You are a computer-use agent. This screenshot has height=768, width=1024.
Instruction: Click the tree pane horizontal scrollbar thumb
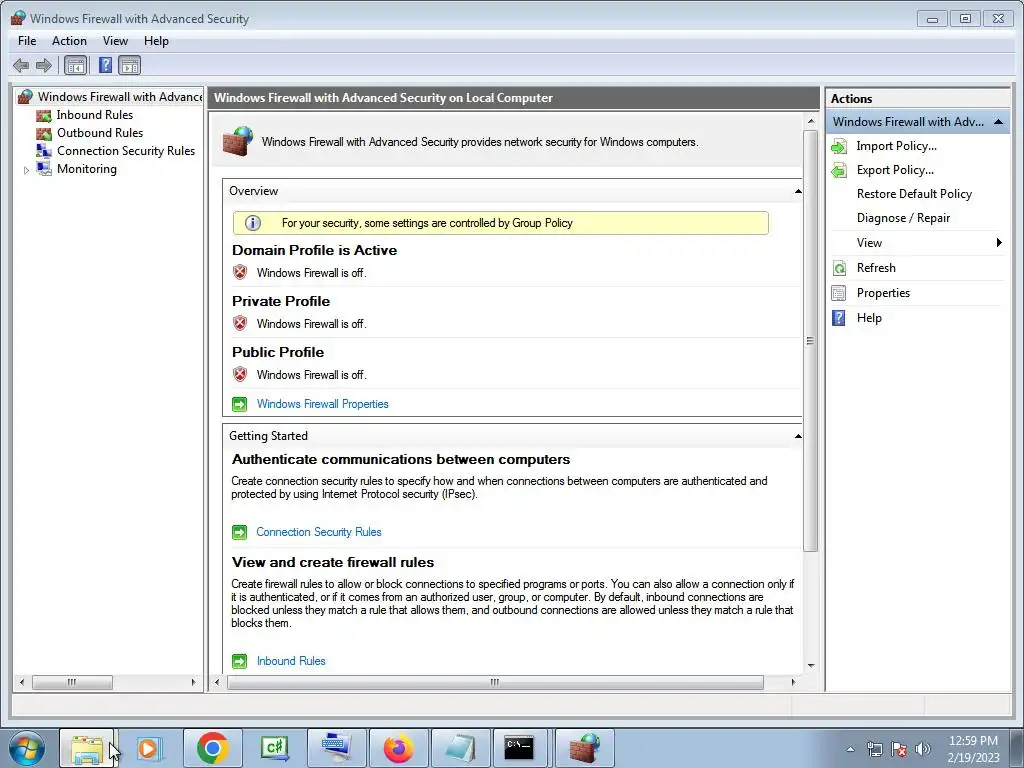coord(72,682)
